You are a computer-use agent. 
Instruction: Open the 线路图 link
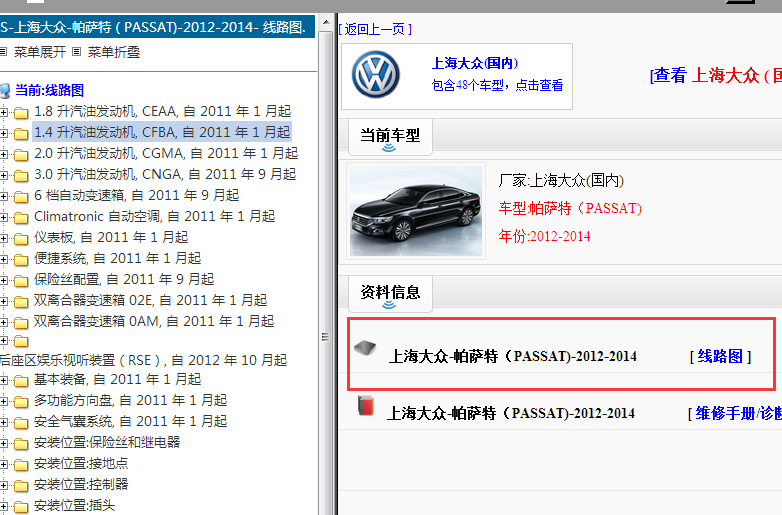tap(720, 356)
